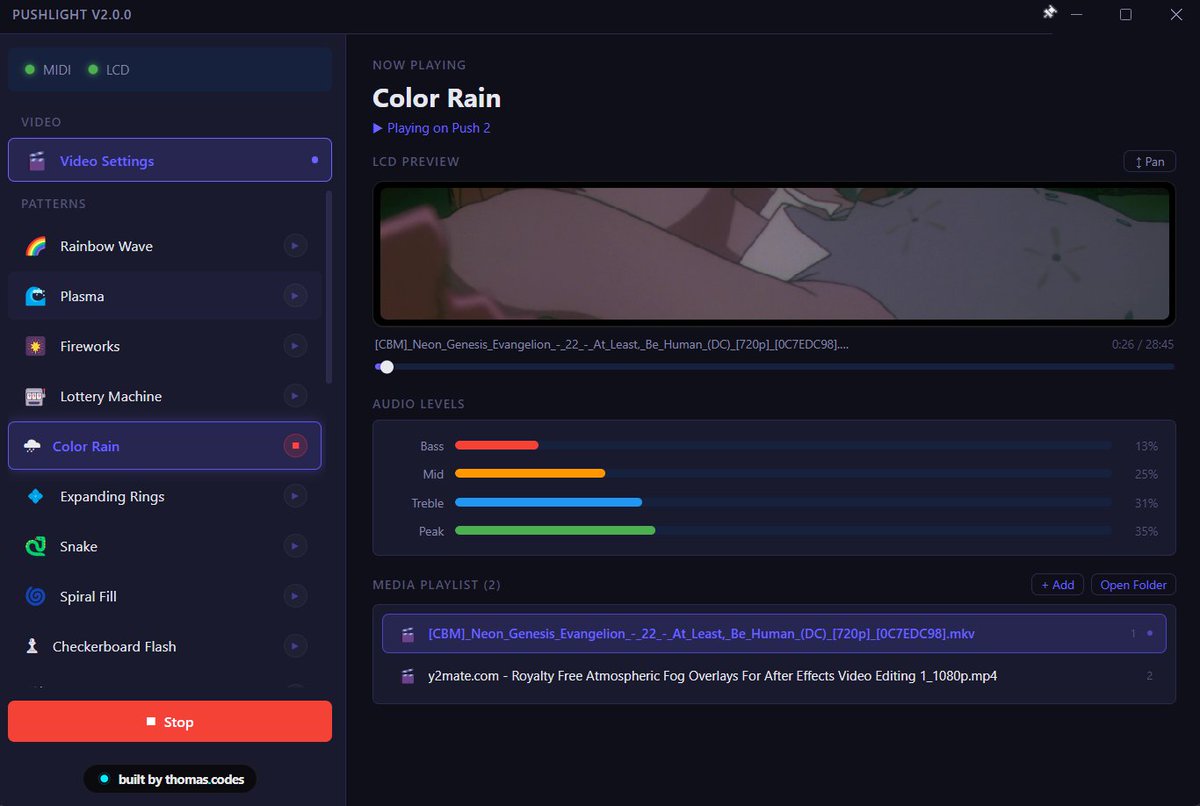Click the Rainbow Wave pattern icon
Screen dimensions: 1200x806
coord(36,246)
